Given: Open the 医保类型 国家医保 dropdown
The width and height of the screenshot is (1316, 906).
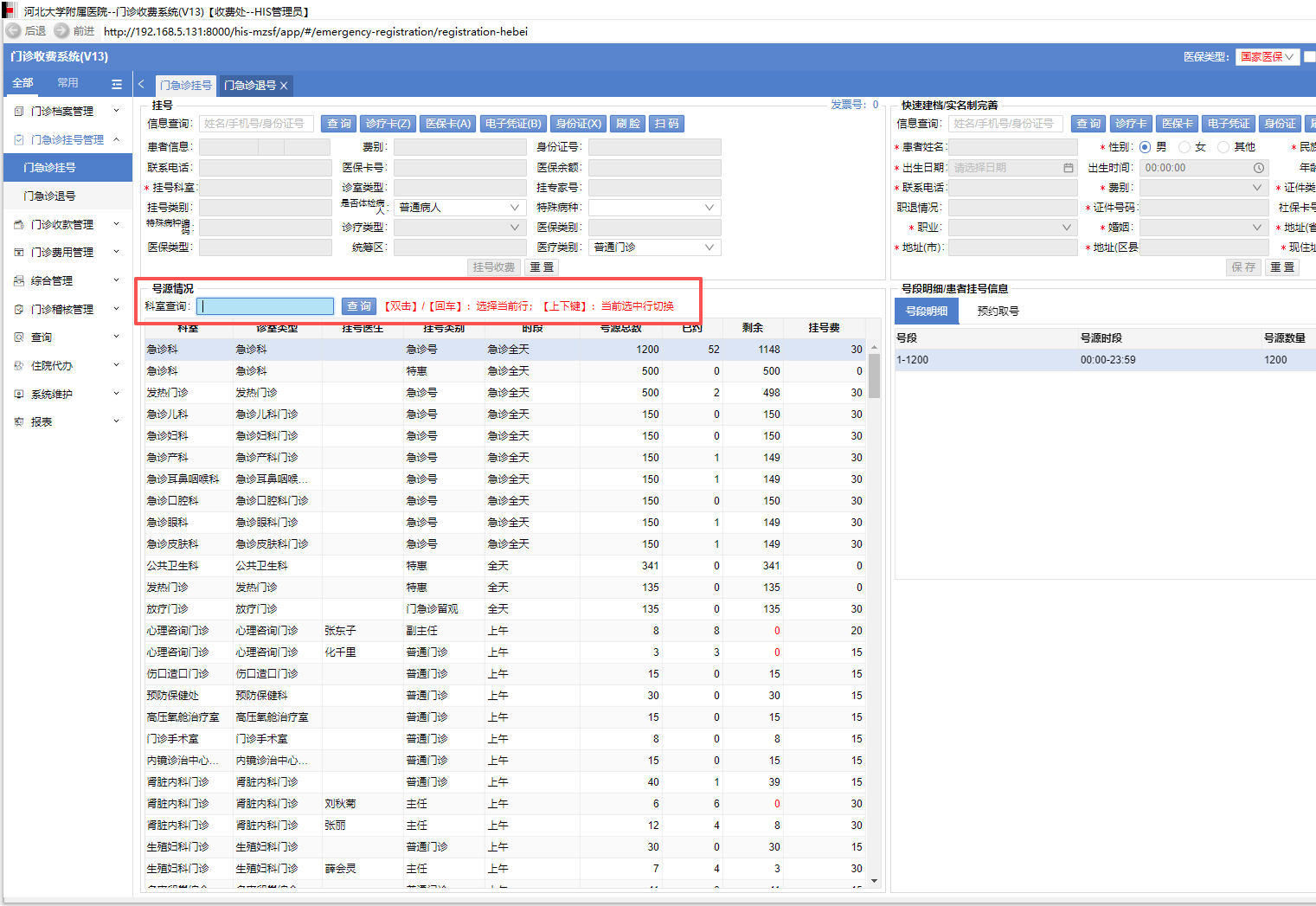Looking at the screenshot, I should pos(1268,57).
